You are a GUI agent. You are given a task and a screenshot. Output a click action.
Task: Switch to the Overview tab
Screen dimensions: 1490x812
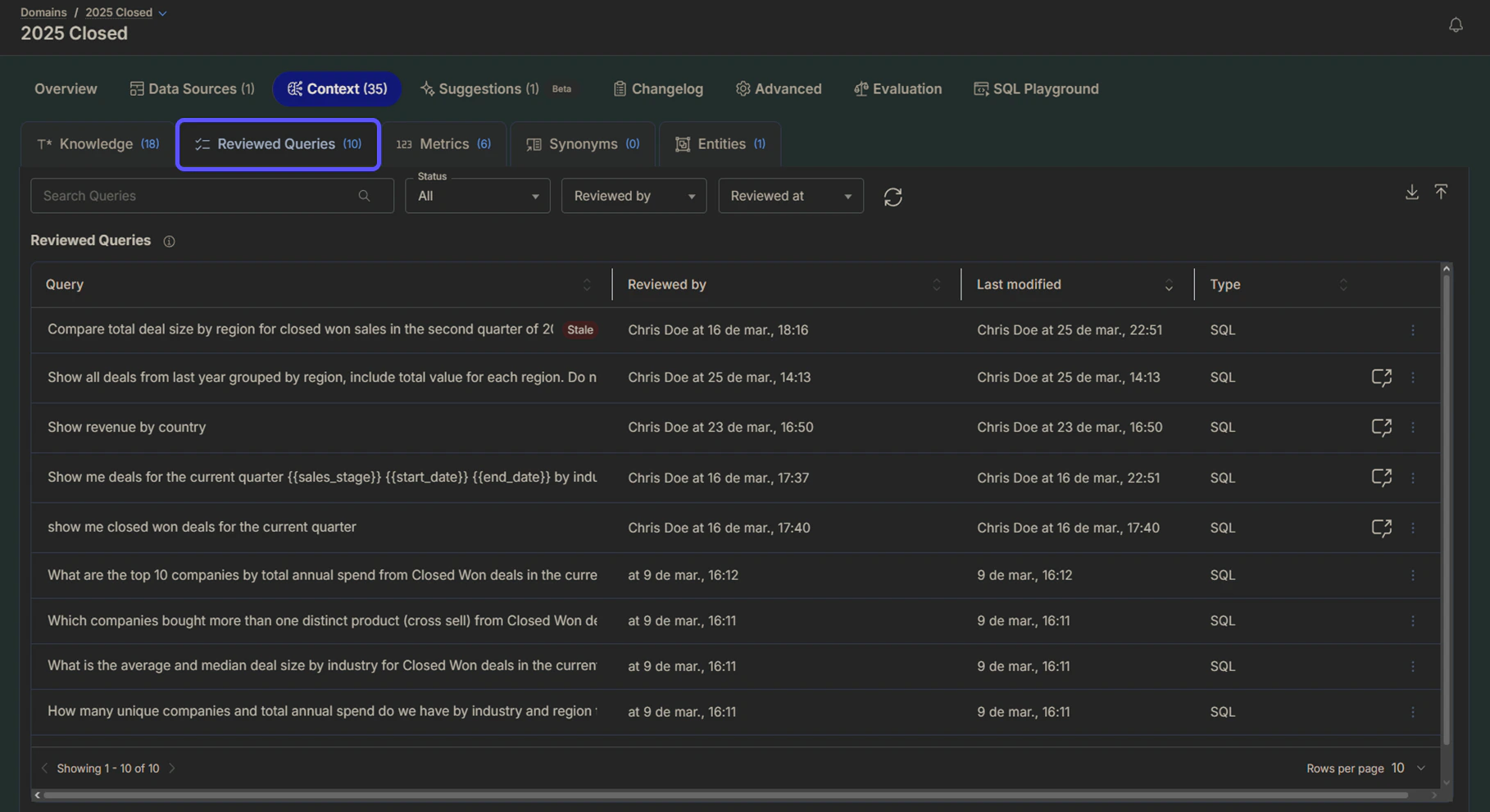(x=66, y=88)
